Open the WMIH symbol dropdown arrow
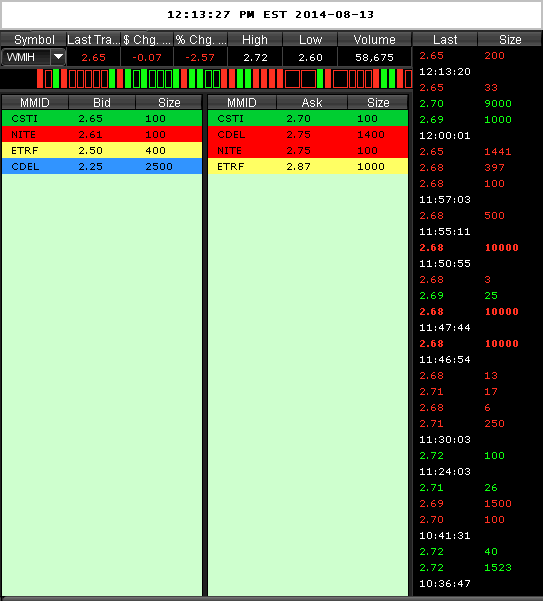Screen dimensions: 543x601 tap(58, 57)
